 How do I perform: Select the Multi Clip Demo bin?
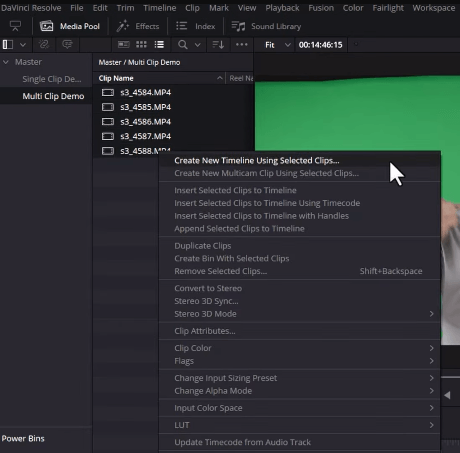53,96
